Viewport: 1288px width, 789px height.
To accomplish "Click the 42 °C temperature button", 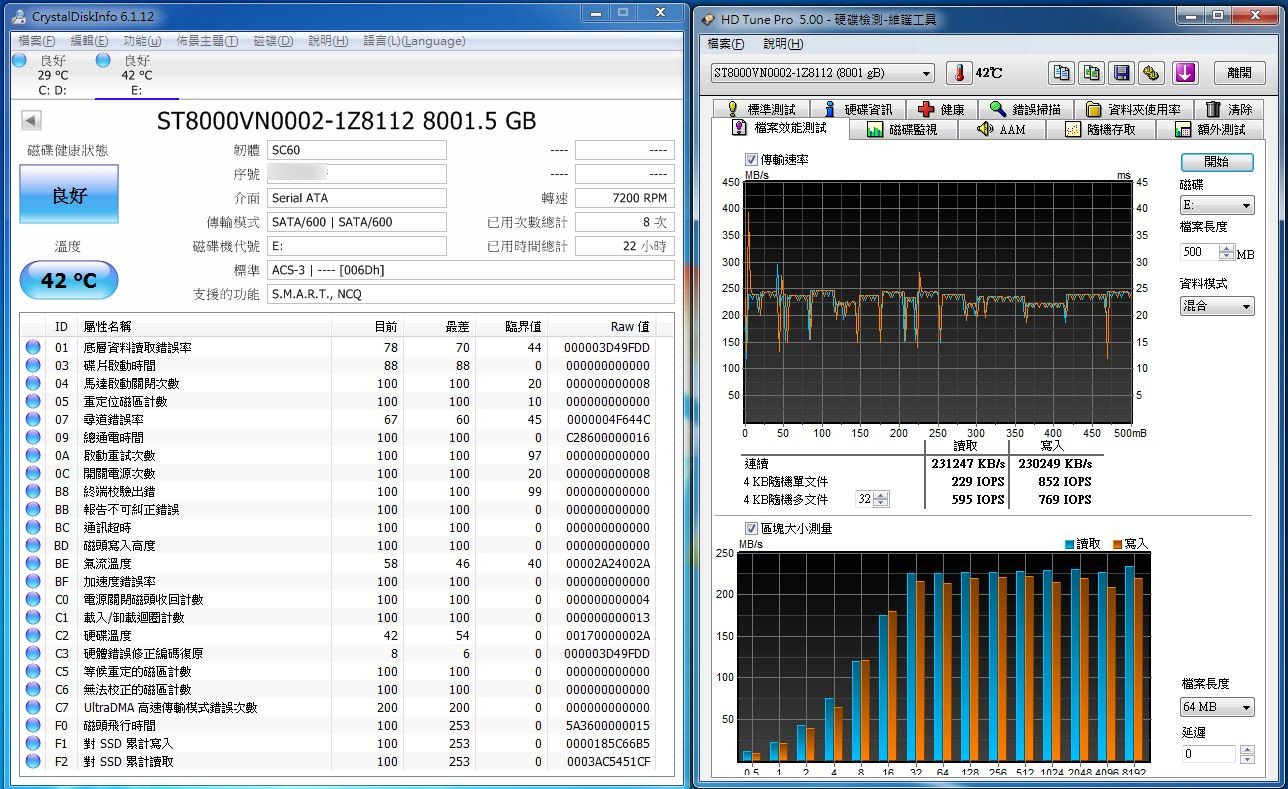I will pyautogui.click(x=69, y=281).
